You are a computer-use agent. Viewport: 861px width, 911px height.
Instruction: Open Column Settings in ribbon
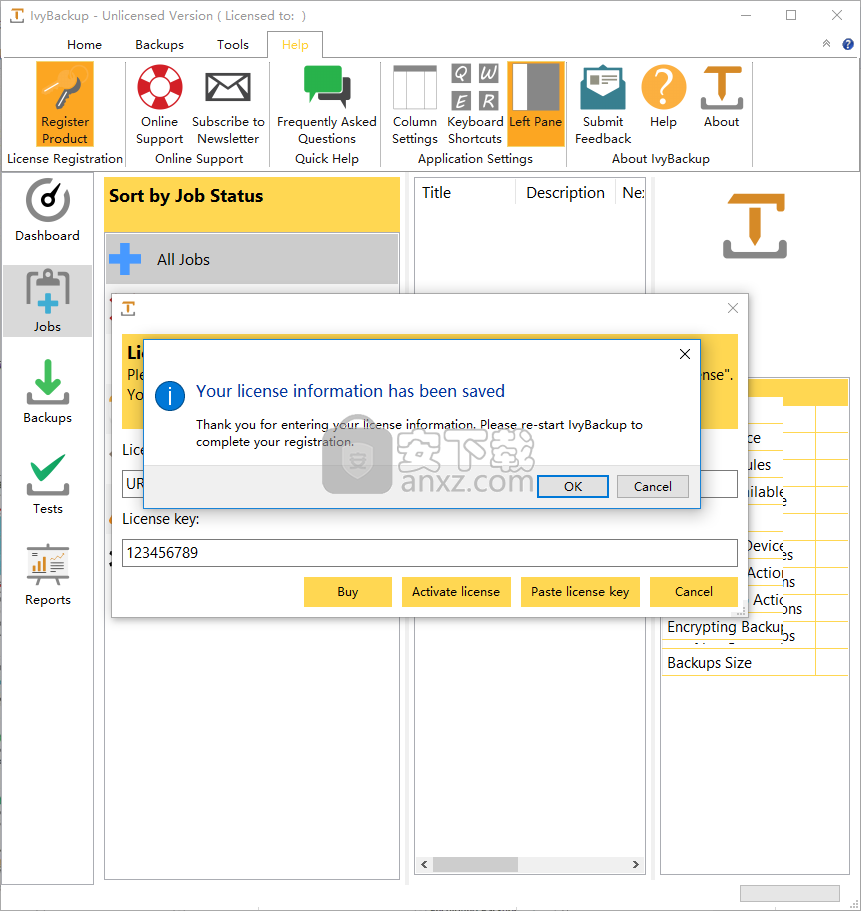pos(415,103)
